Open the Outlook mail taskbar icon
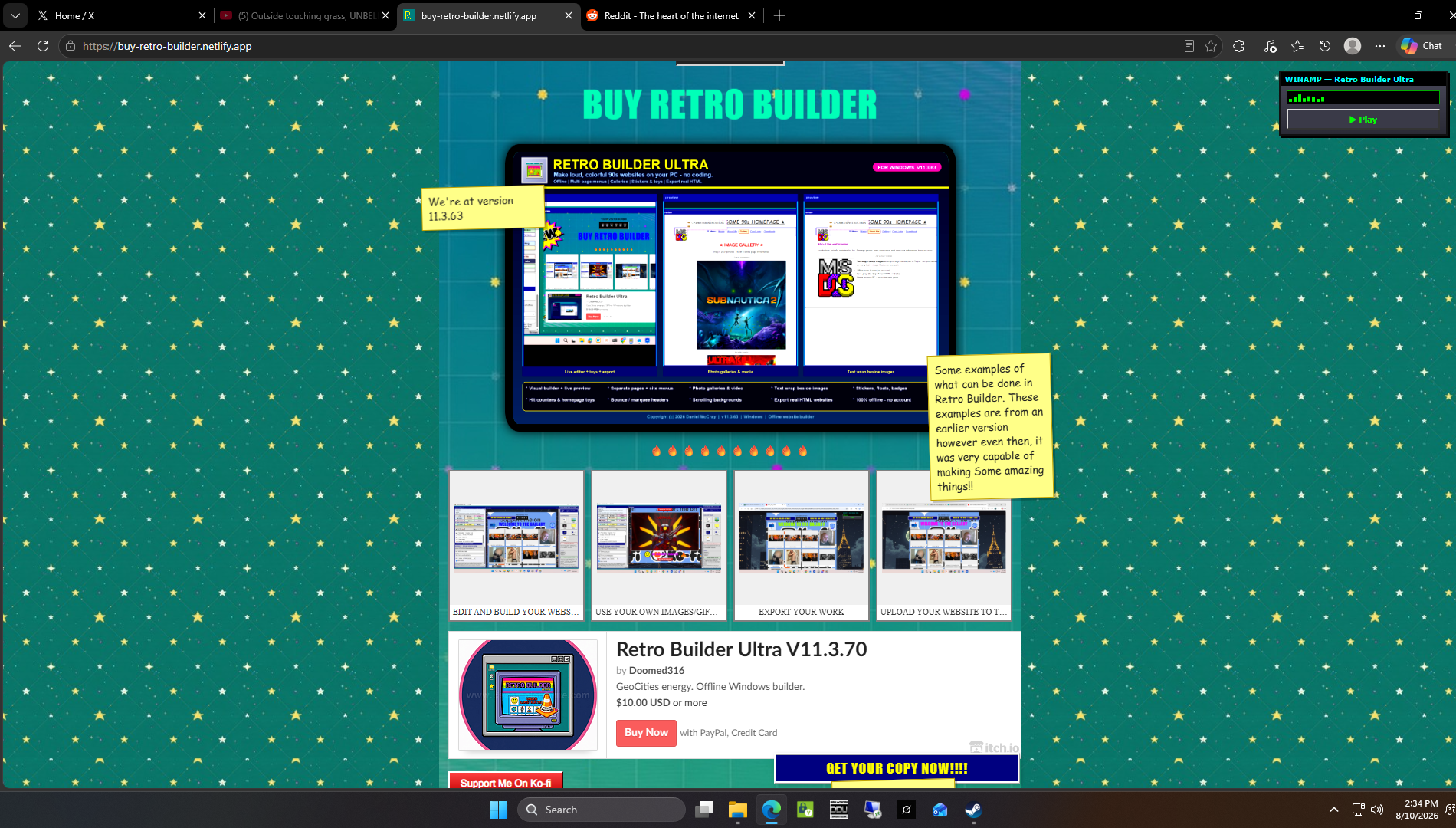This screenshot has height=828, width=1456. point(940,810)
